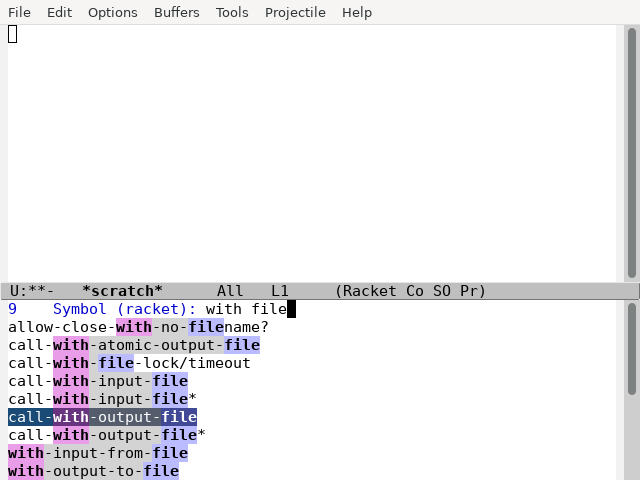Click the candidate count 9 in minibuffer
This screenshot has width=640, height=480.
[13, 309]
